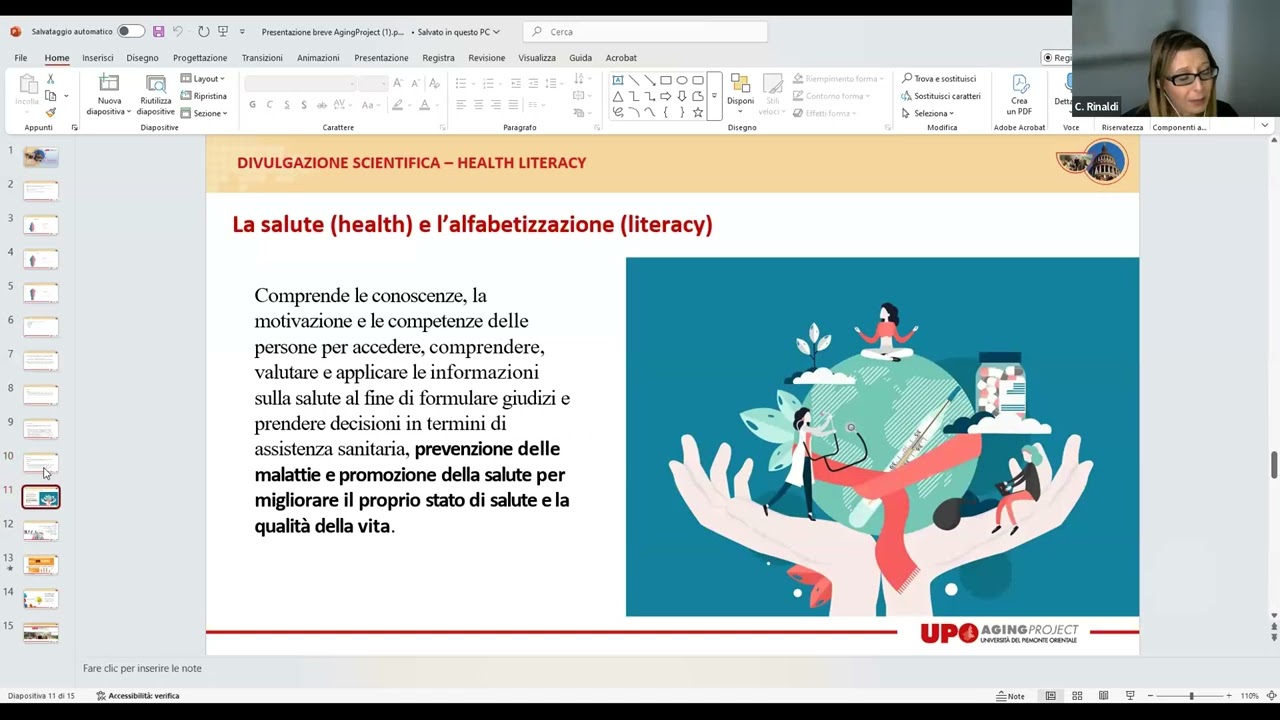
Task: Click the Redo arrow icon
Action: pos(203,32)
